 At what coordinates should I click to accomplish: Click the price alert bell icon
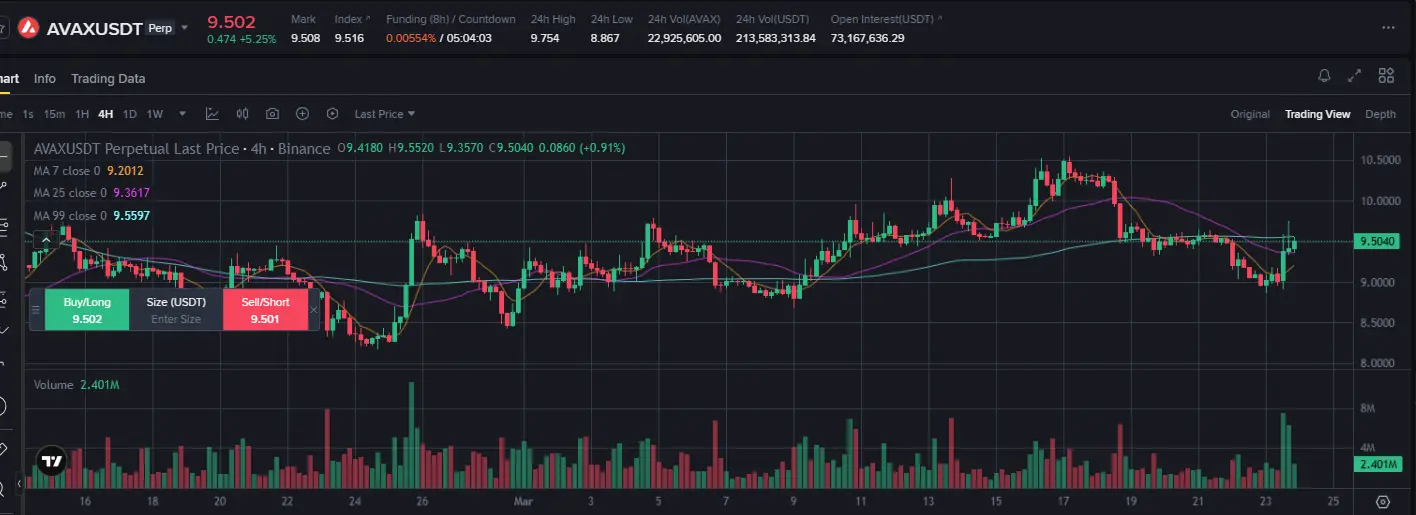tap(1324, 76)
